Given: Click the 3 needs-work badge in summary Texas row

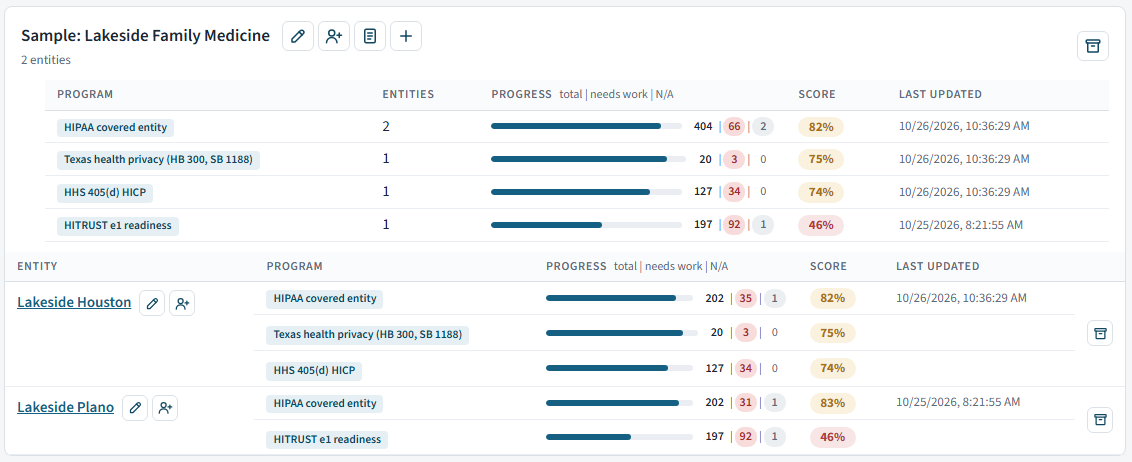Looking at the screenshot, I should point(734,160).
